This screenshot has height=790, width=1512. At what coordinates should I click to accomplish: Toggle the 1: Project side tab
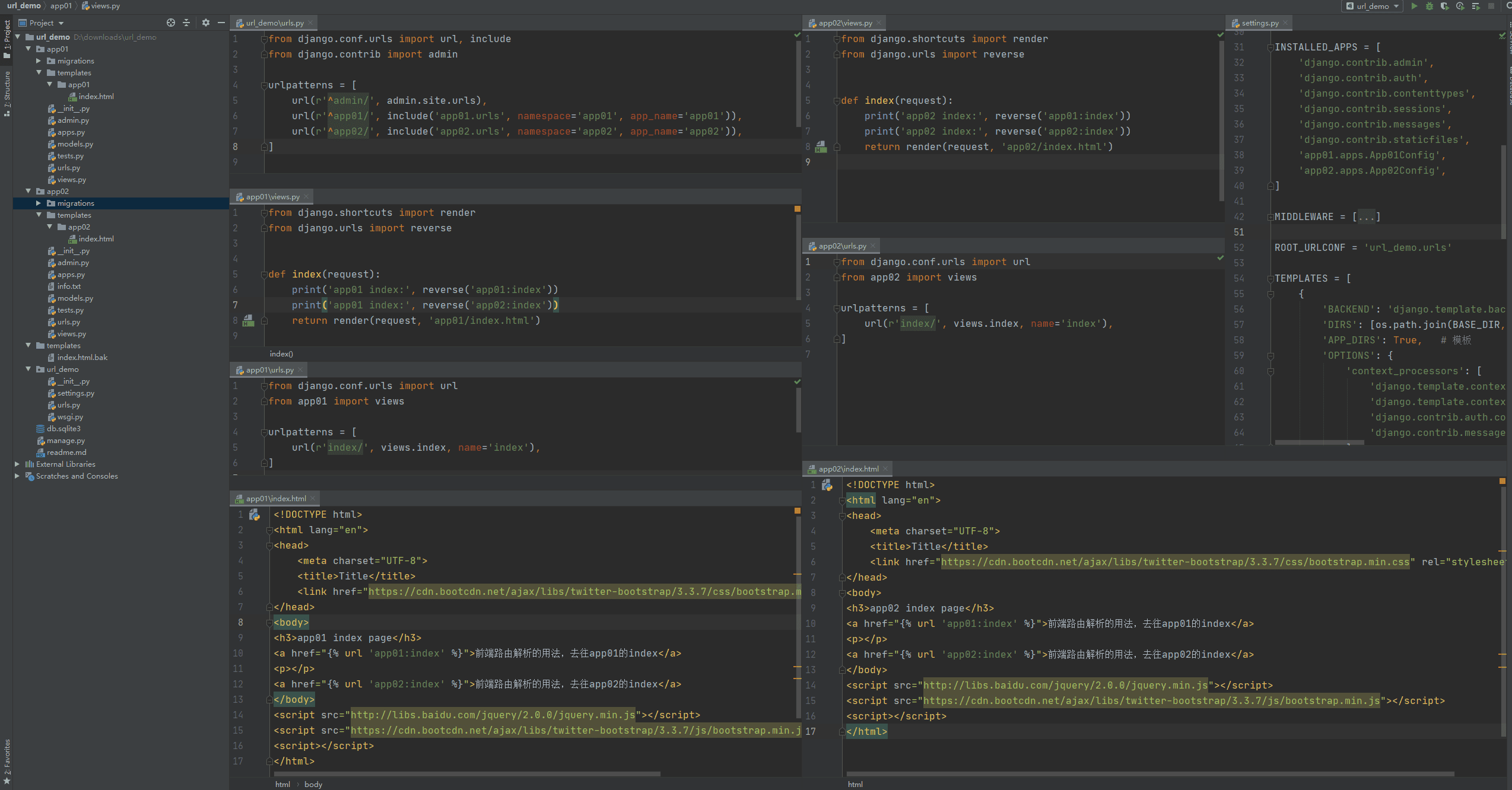click(x=7, y=39)
